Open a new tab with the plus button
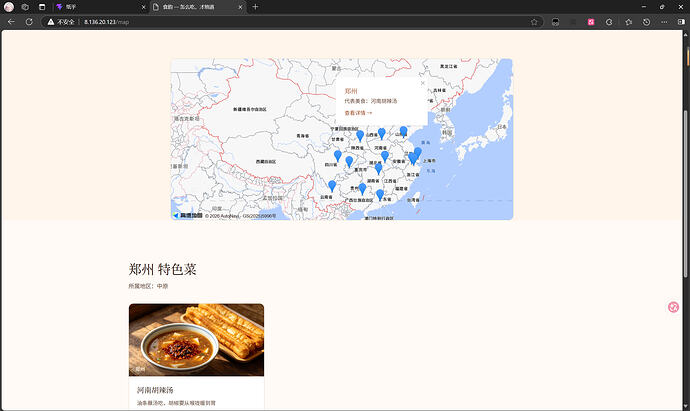This screenshot has width=690, height=411. (x=255, y=7)
